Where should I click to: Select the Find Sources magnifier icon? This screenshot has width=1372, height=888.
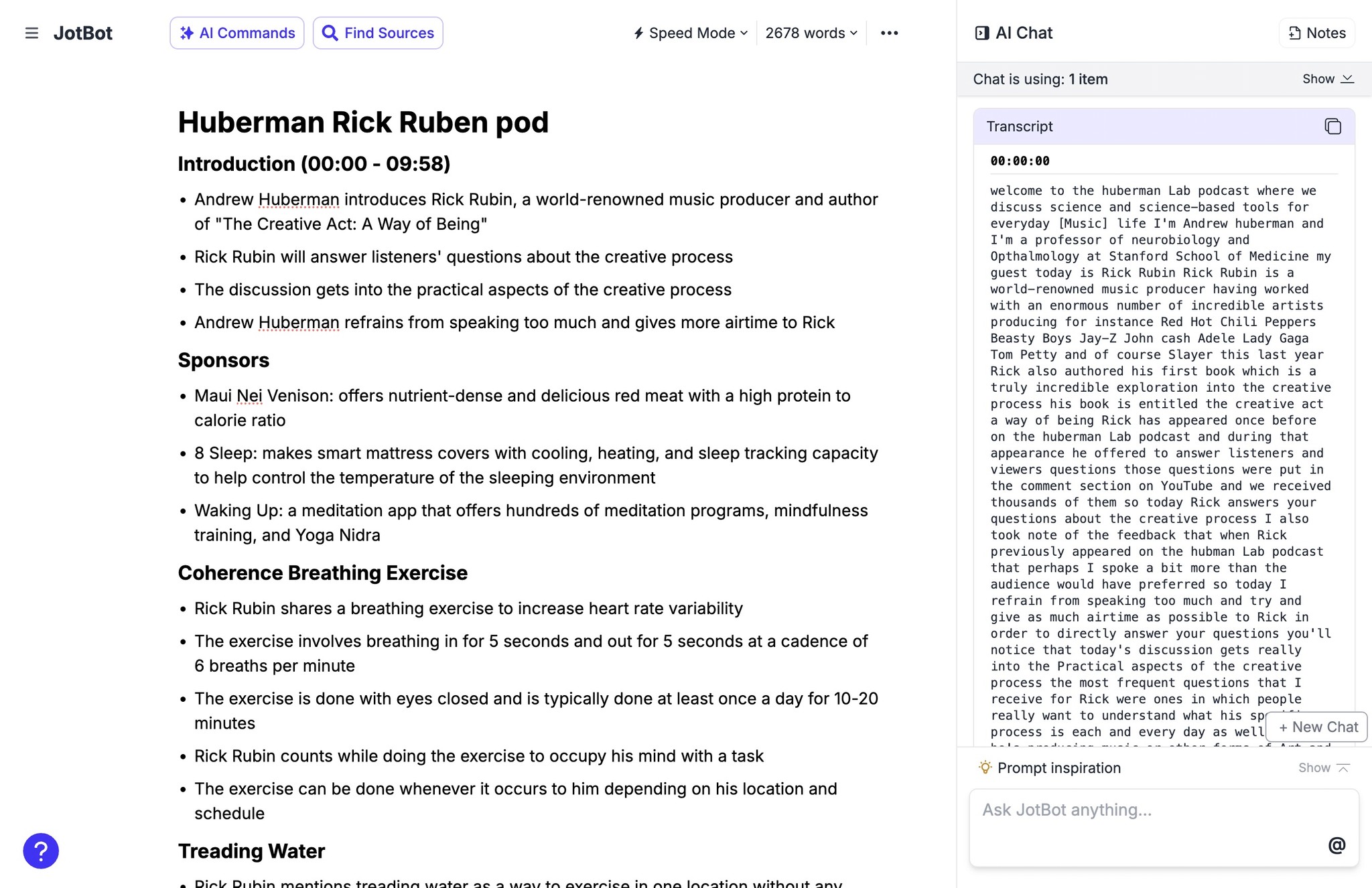click(x=330, y=32)
